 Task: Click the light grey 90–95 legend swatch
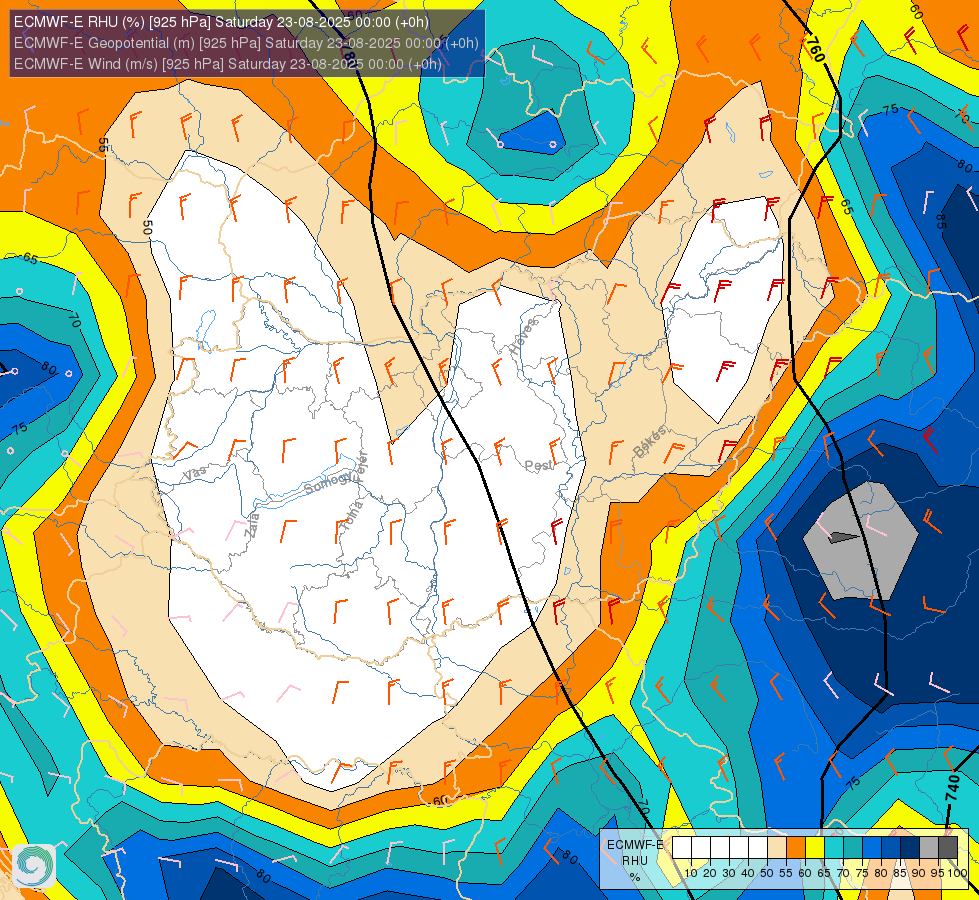[x=930, y=848]
